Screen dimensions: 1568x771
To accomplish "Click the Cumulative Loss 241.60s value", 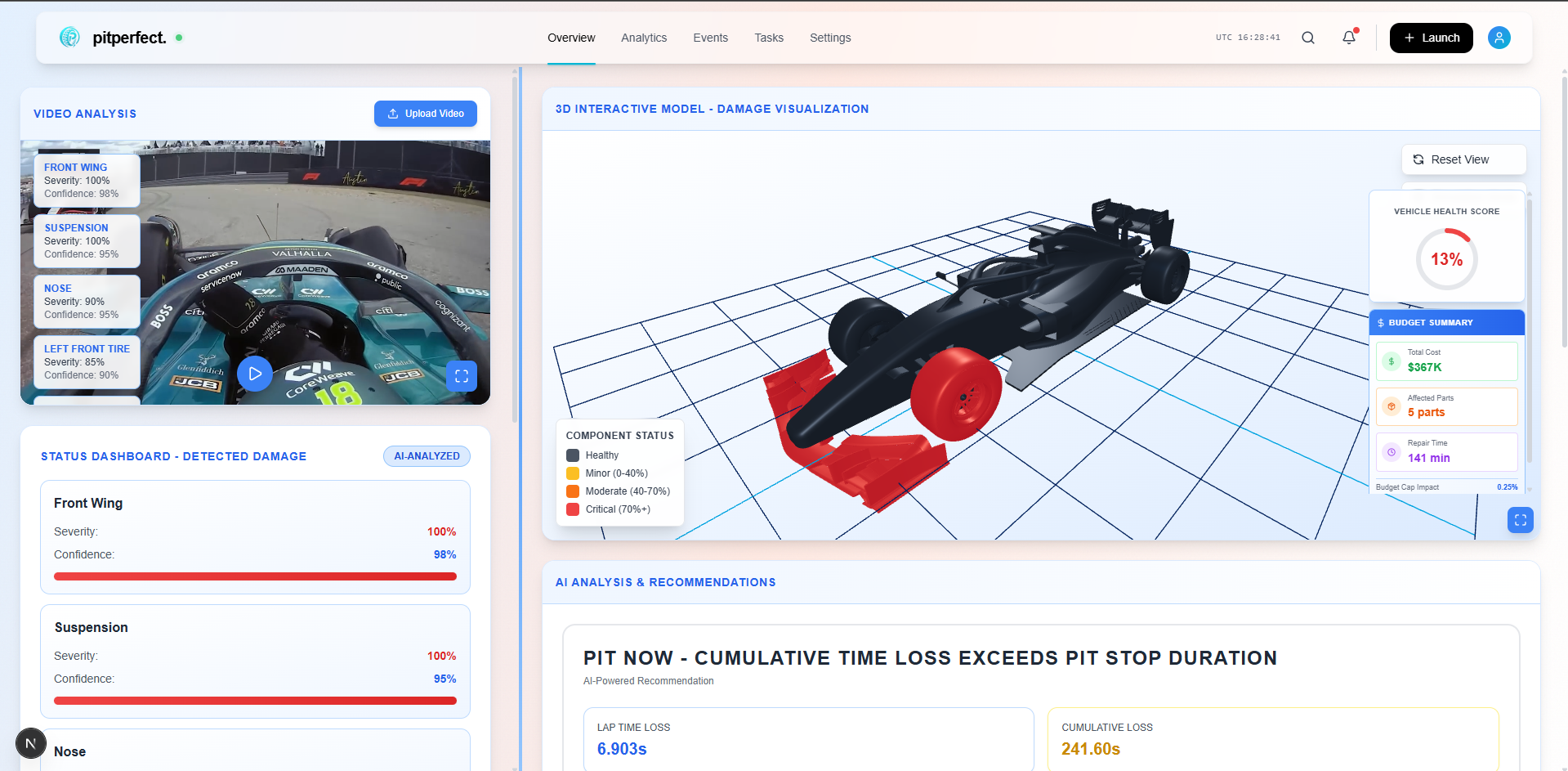I will 1091,749.
